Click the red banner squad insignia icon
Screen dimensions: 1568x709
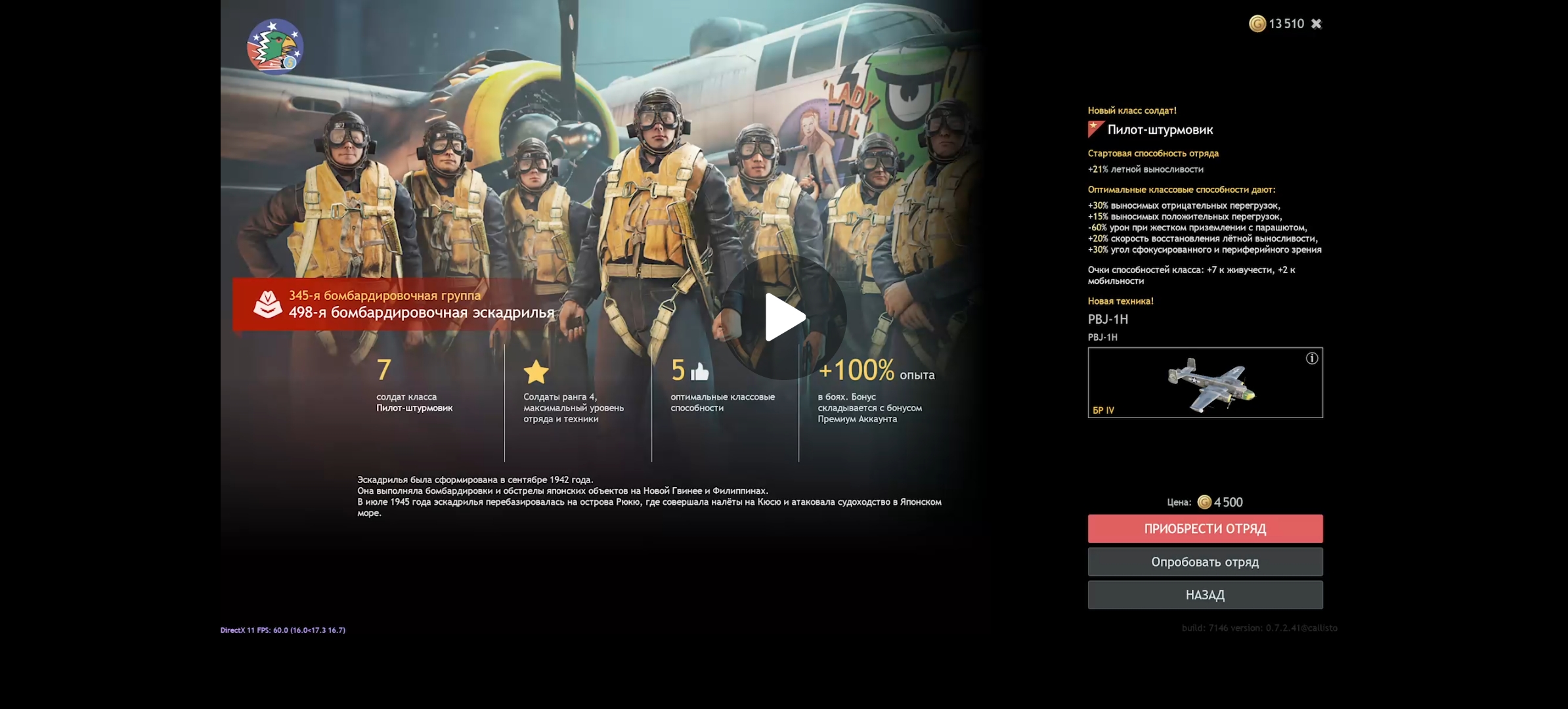click(268, 304)
